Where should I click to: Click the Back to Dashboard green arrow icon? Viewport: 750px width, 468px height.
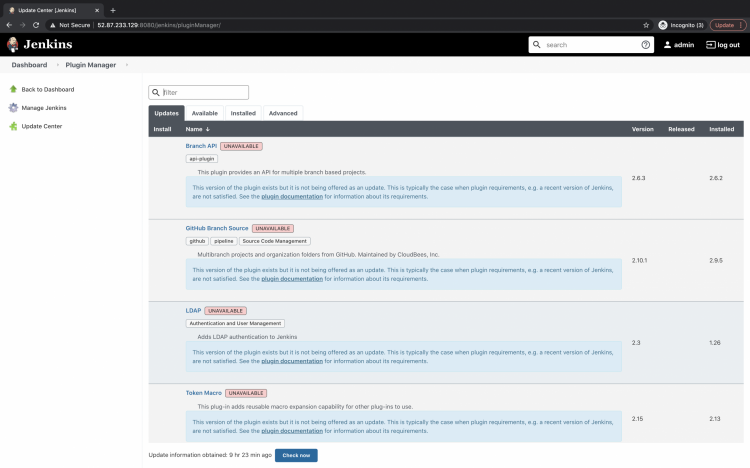point(13,89)
